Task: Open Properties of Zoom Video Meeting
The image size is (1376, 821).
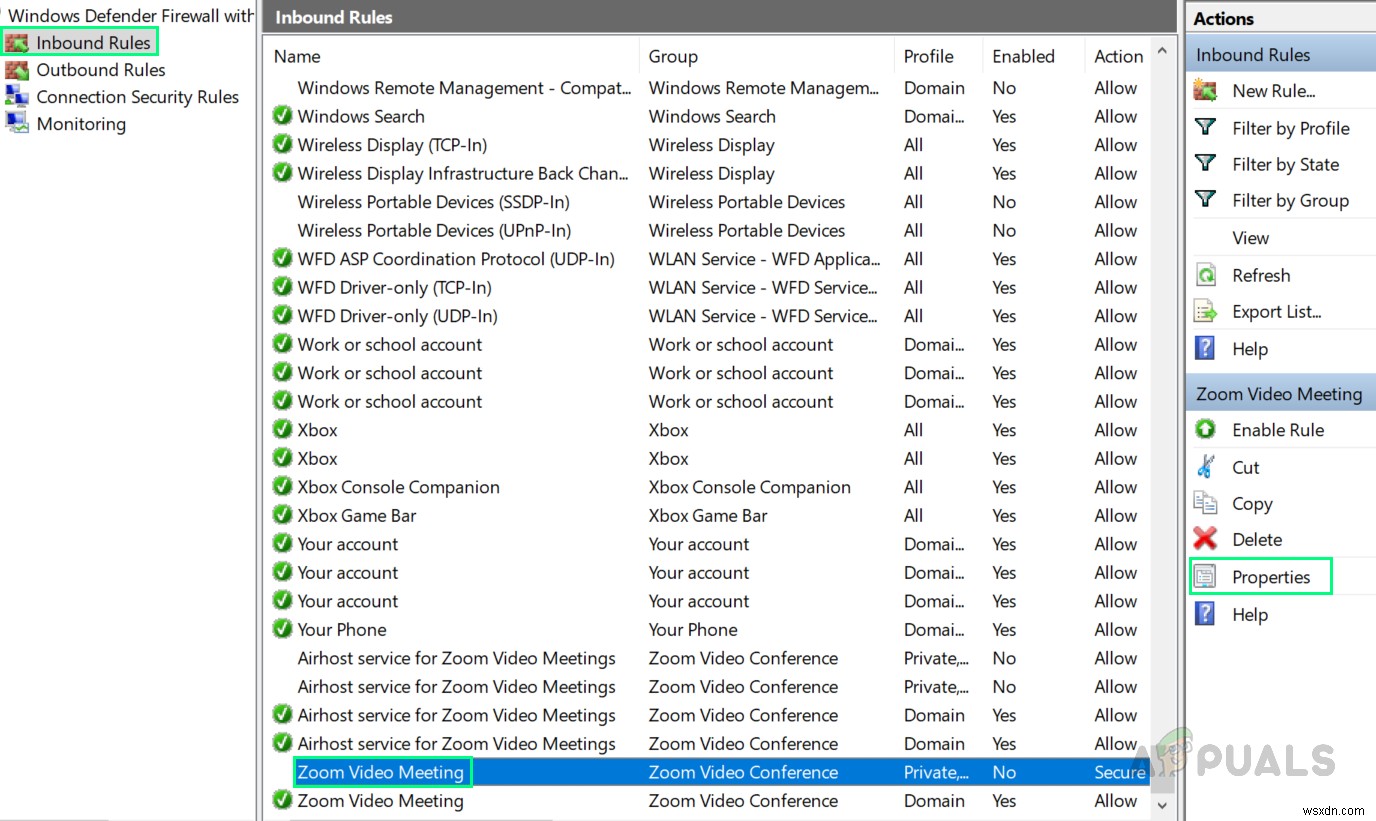Action: pyautogui.click(x=1271, y=577)
